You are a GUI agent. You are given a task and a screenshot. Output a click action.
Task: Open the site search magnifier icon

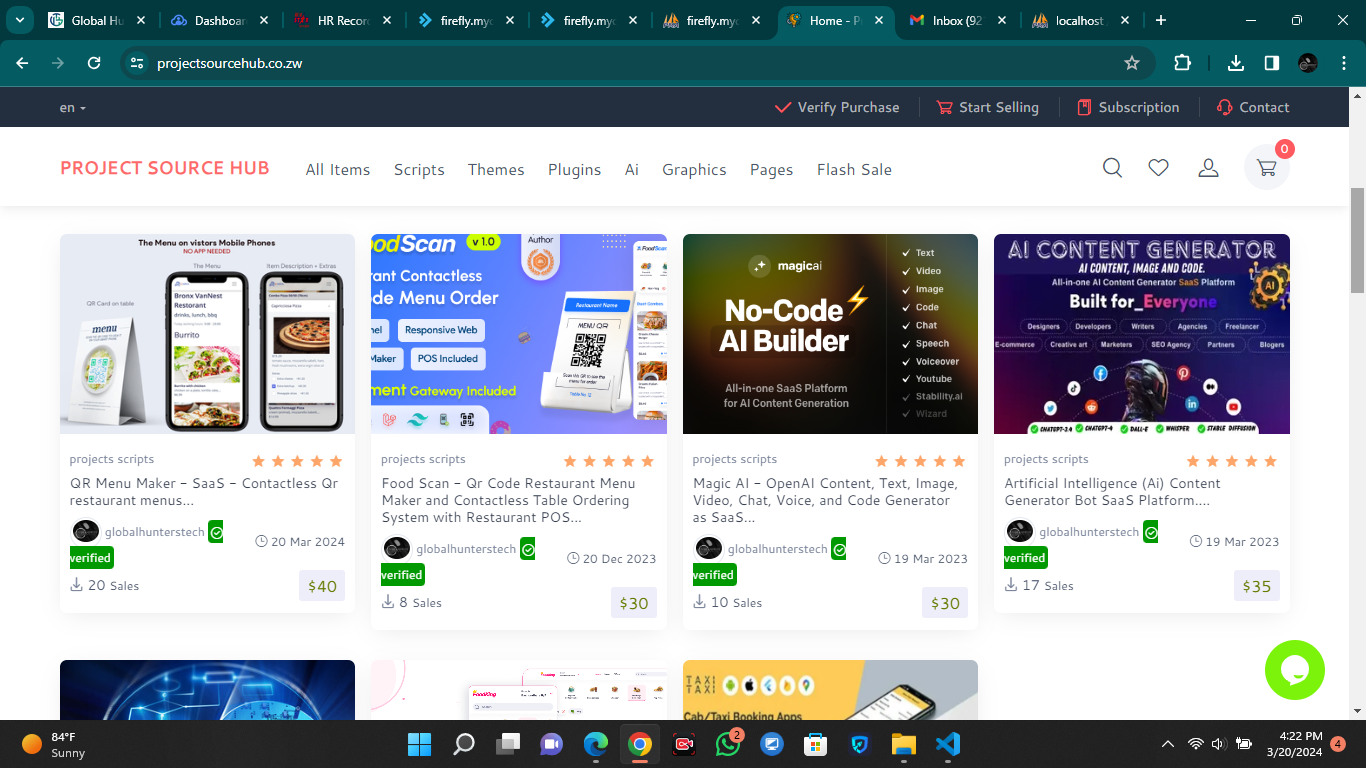pyautogui.click(x=1112, y=168)
